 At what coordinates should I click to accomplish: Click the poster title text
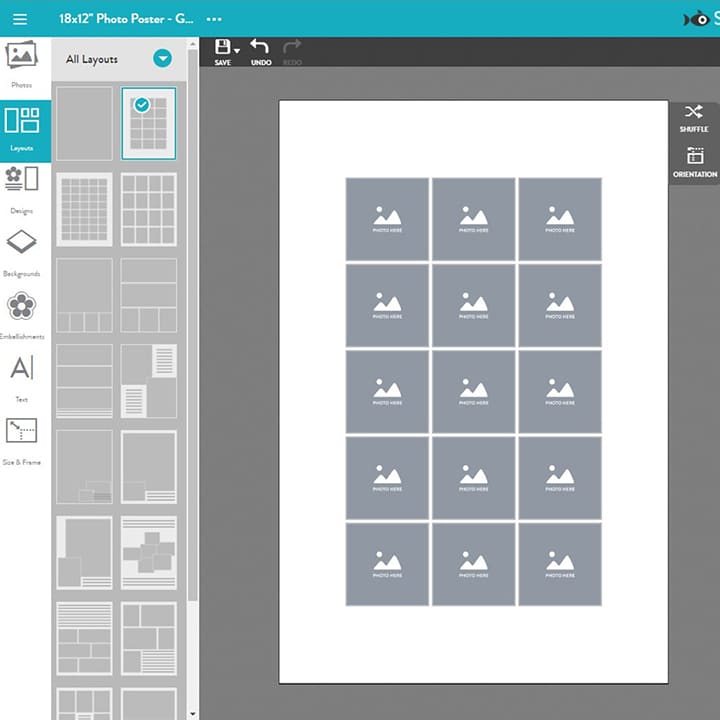[x=126, y=19]
